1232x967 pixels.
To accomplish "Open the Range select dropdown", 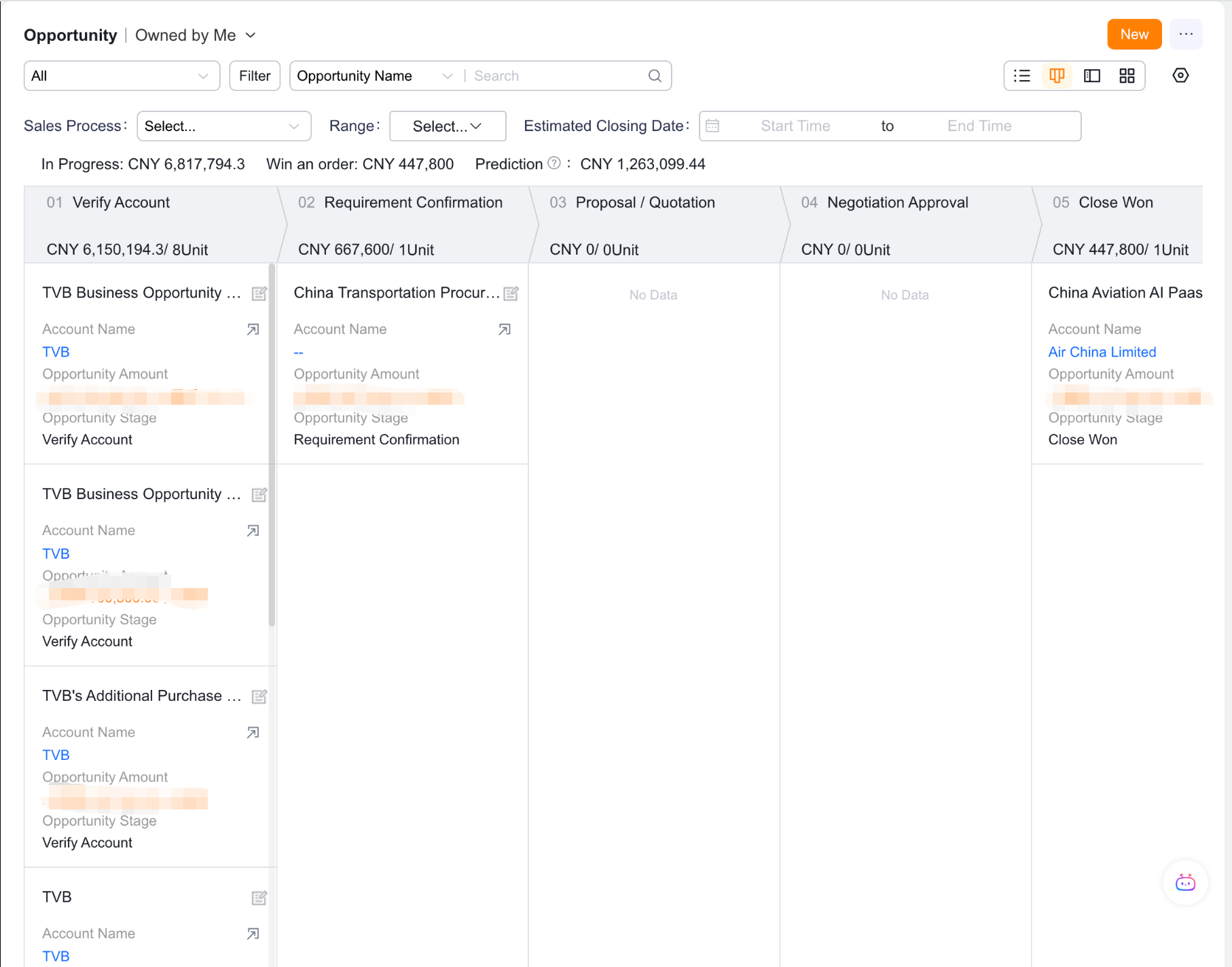I will (448, 126).
